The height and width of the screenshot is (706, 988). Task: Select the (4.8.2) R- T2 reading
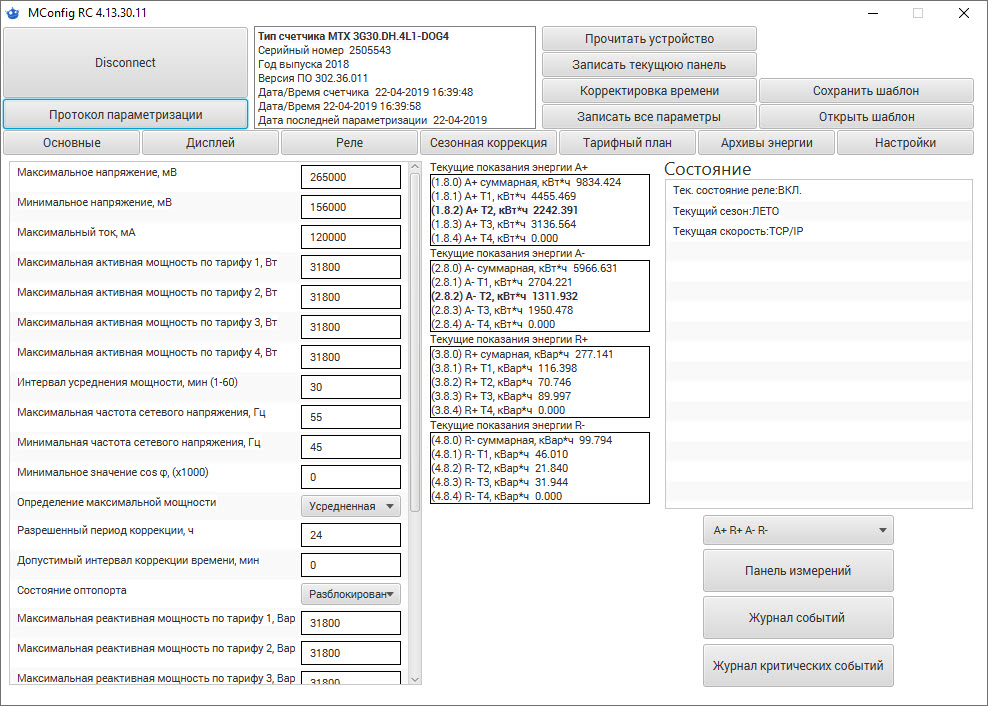(x=500, y=468)
